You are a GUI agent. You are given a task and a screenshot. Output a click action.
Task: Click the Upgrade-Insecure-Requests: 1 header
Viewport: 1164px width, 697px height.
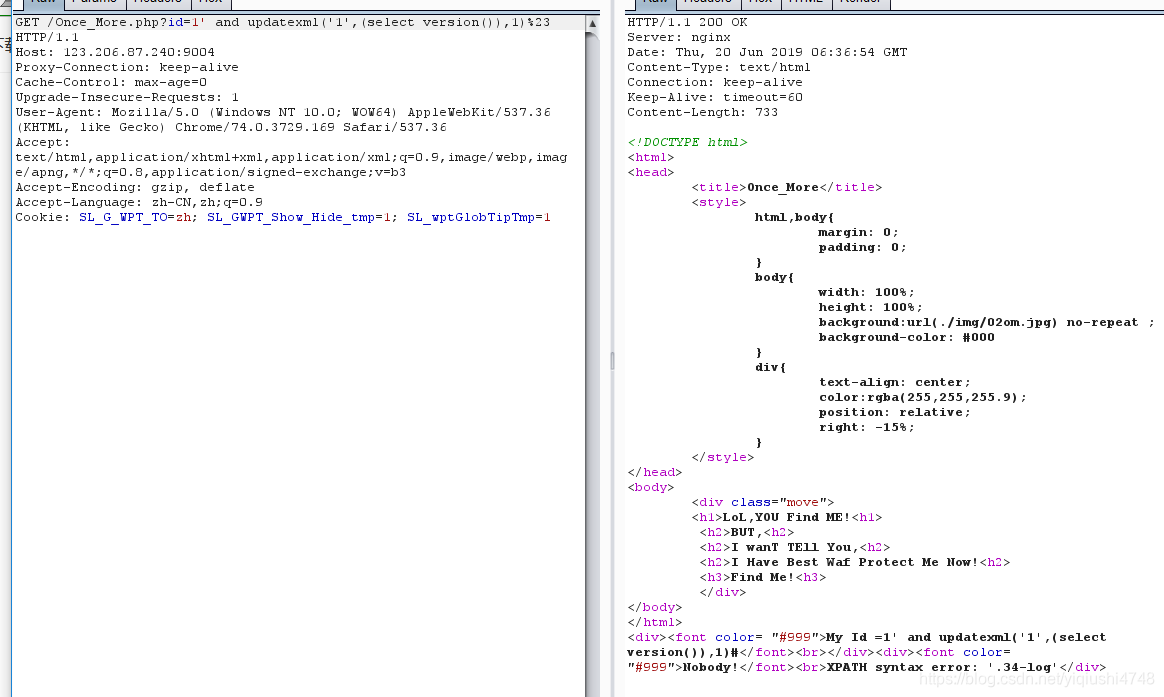pos(127,97)
